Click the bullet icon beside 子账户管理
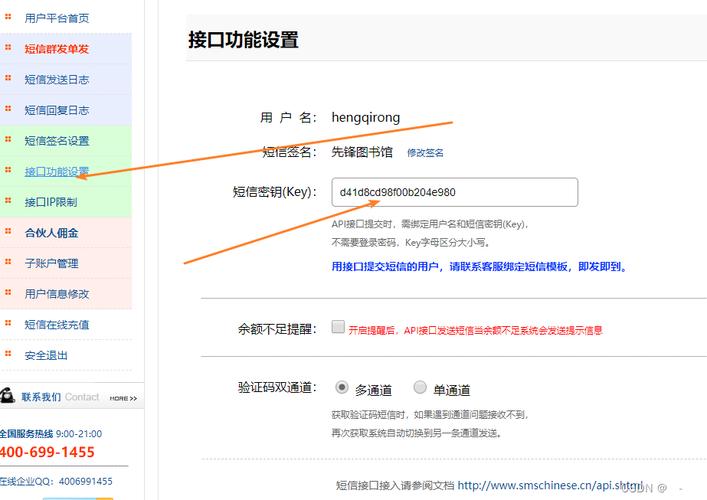The height and width of the screenshot is (500, 707). (x=8, y=261)
